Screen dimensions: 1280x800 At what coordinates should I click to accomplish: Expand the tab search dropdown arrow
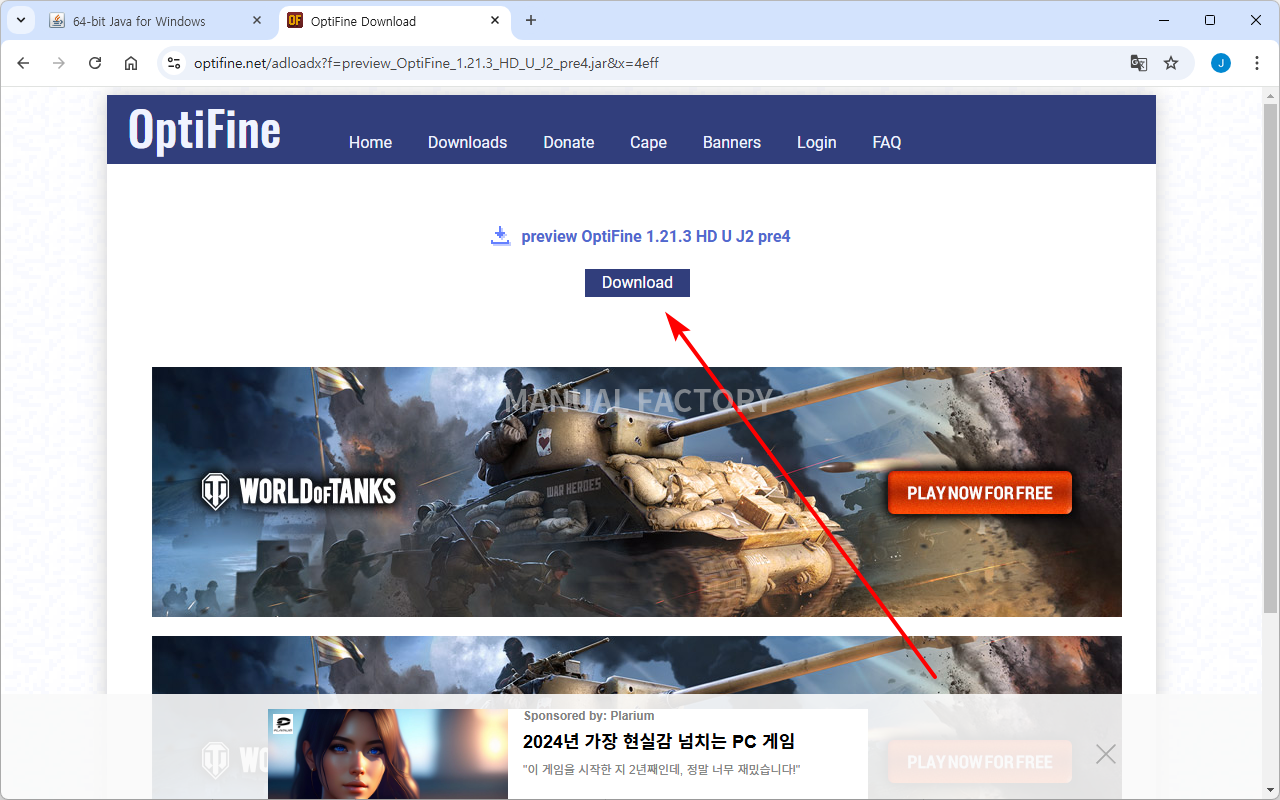(20, 20)
